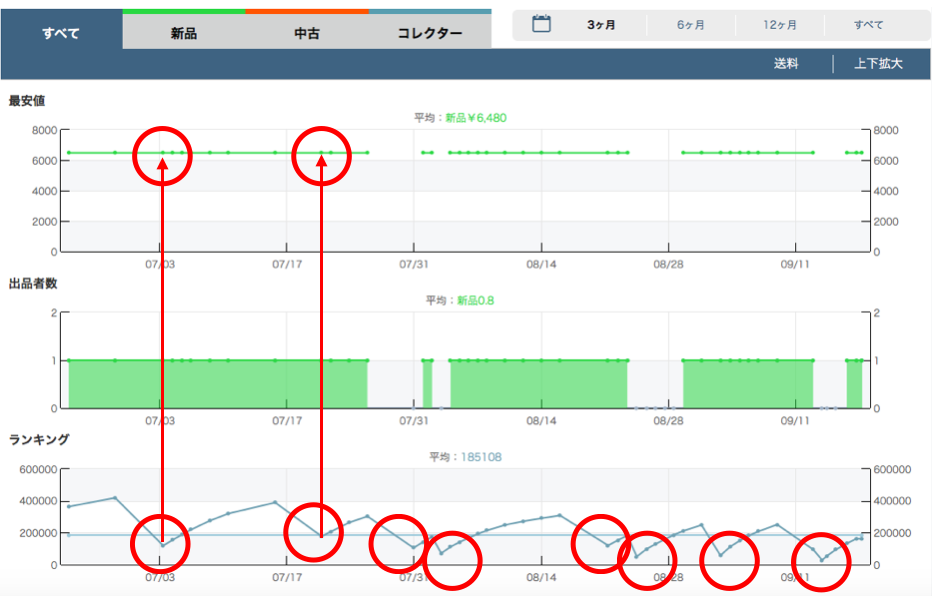Toggle 上下拡大 chart expansion
The height and width of the screenshot is (596, 932).
879,64
